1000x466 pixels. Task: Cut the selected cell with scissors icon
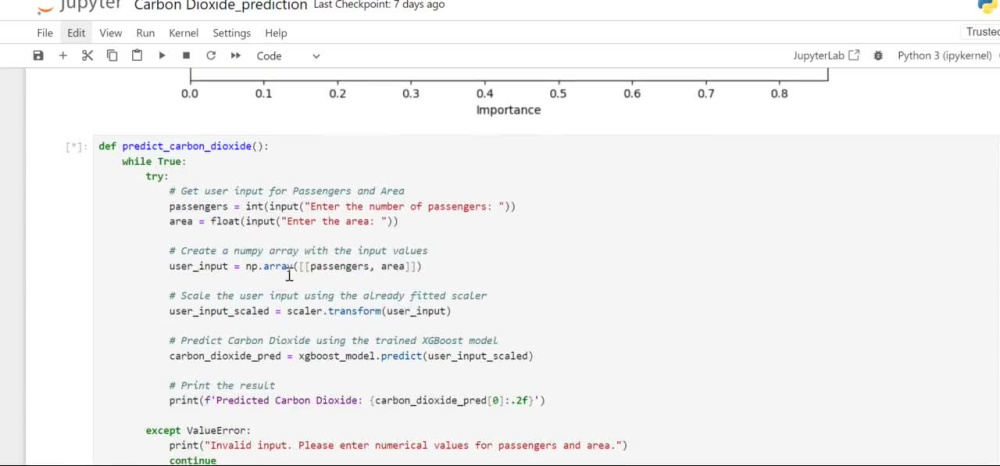point(87,55)
